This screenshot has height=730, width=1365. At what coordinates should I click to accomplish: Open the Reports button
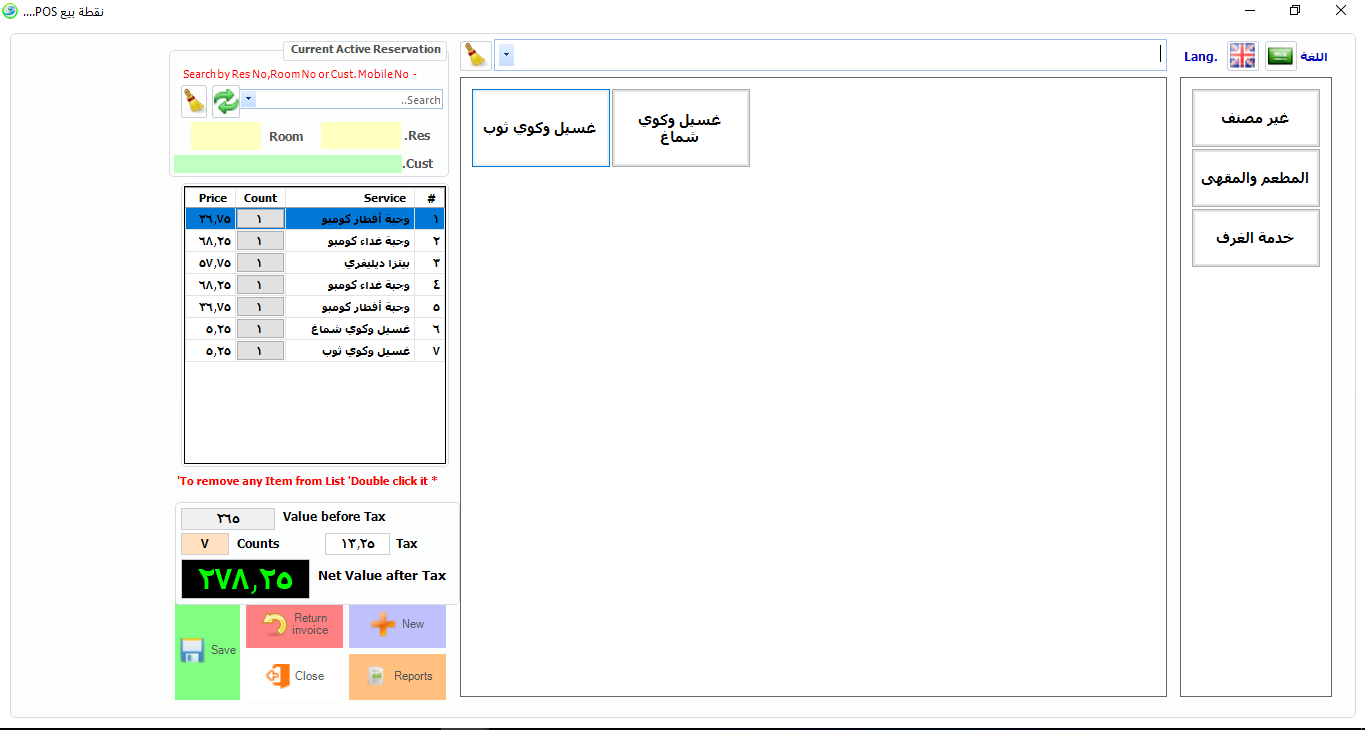click(x=397, y=677)
